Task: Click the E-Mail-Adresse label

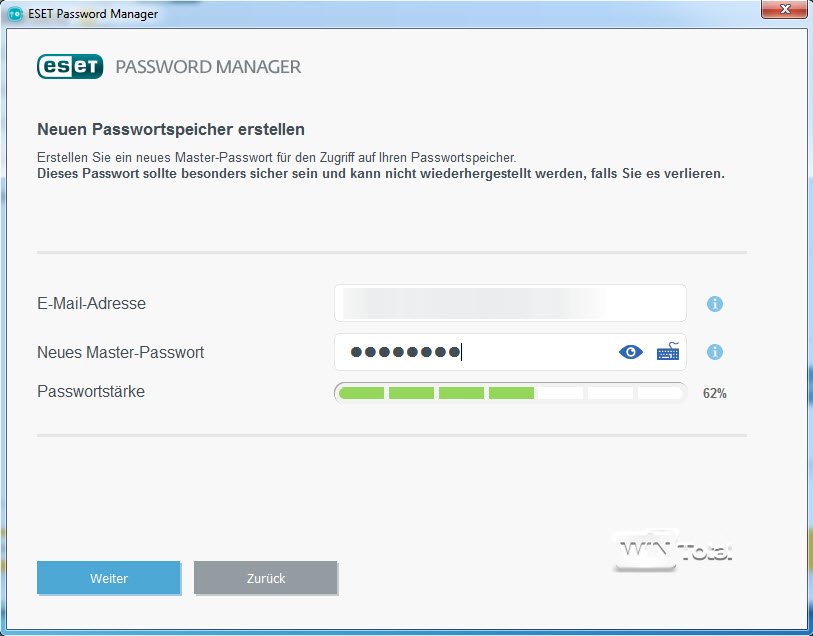Action: click(x=91, y=303)
